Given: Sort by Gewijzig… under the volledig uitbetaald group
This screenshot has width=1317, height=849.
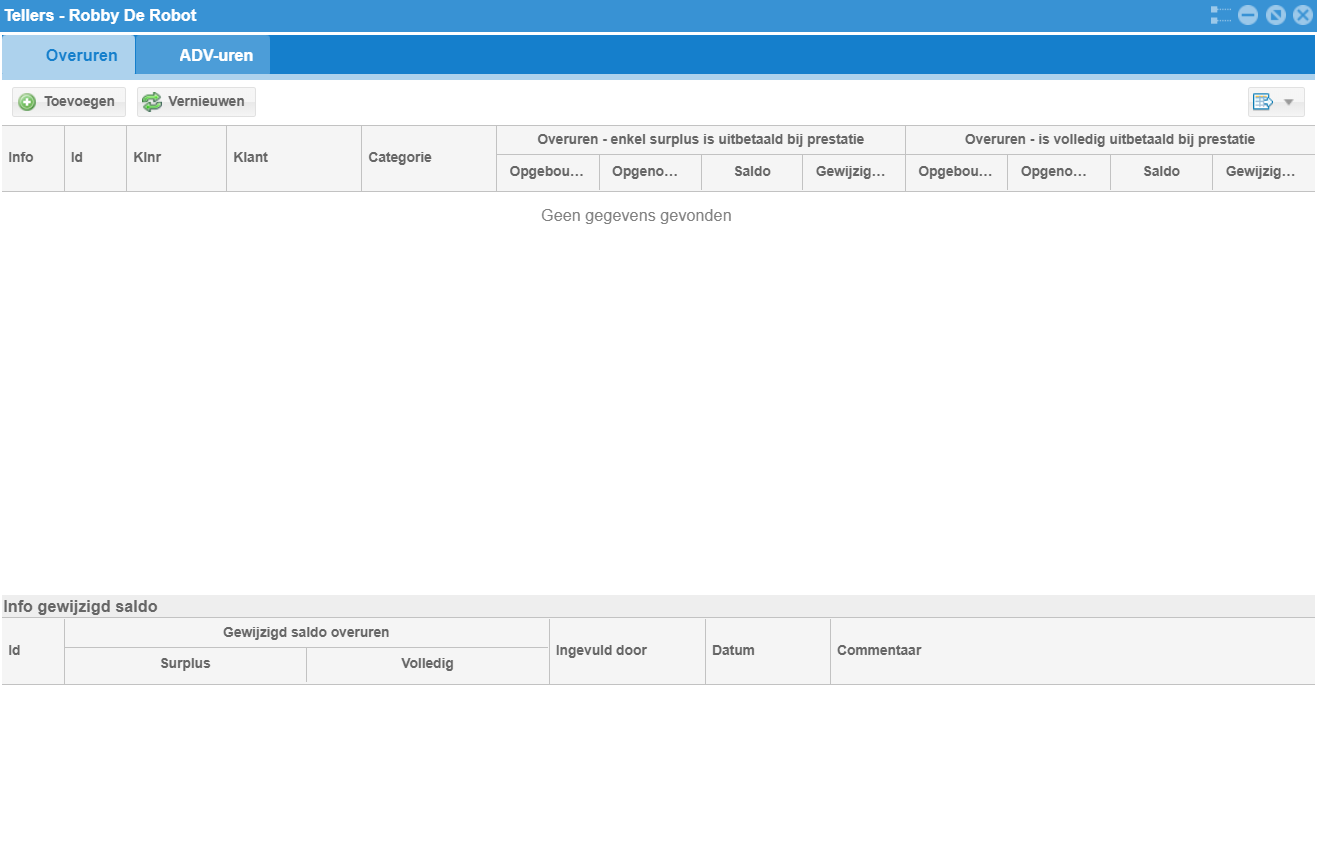Looking at the screenshot, I should [1263, 172].
